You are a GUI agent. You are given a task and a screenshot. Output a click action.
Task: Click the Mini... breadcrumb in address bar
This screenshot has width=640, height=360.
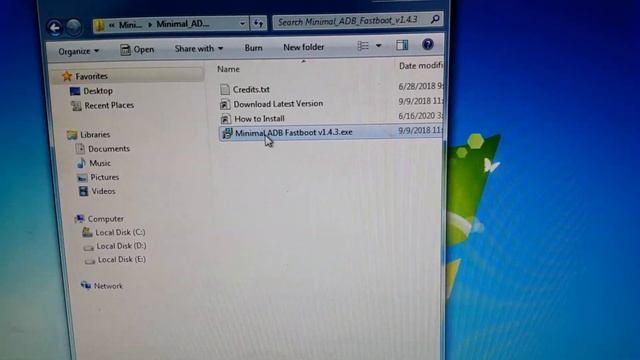coord(130,25)
